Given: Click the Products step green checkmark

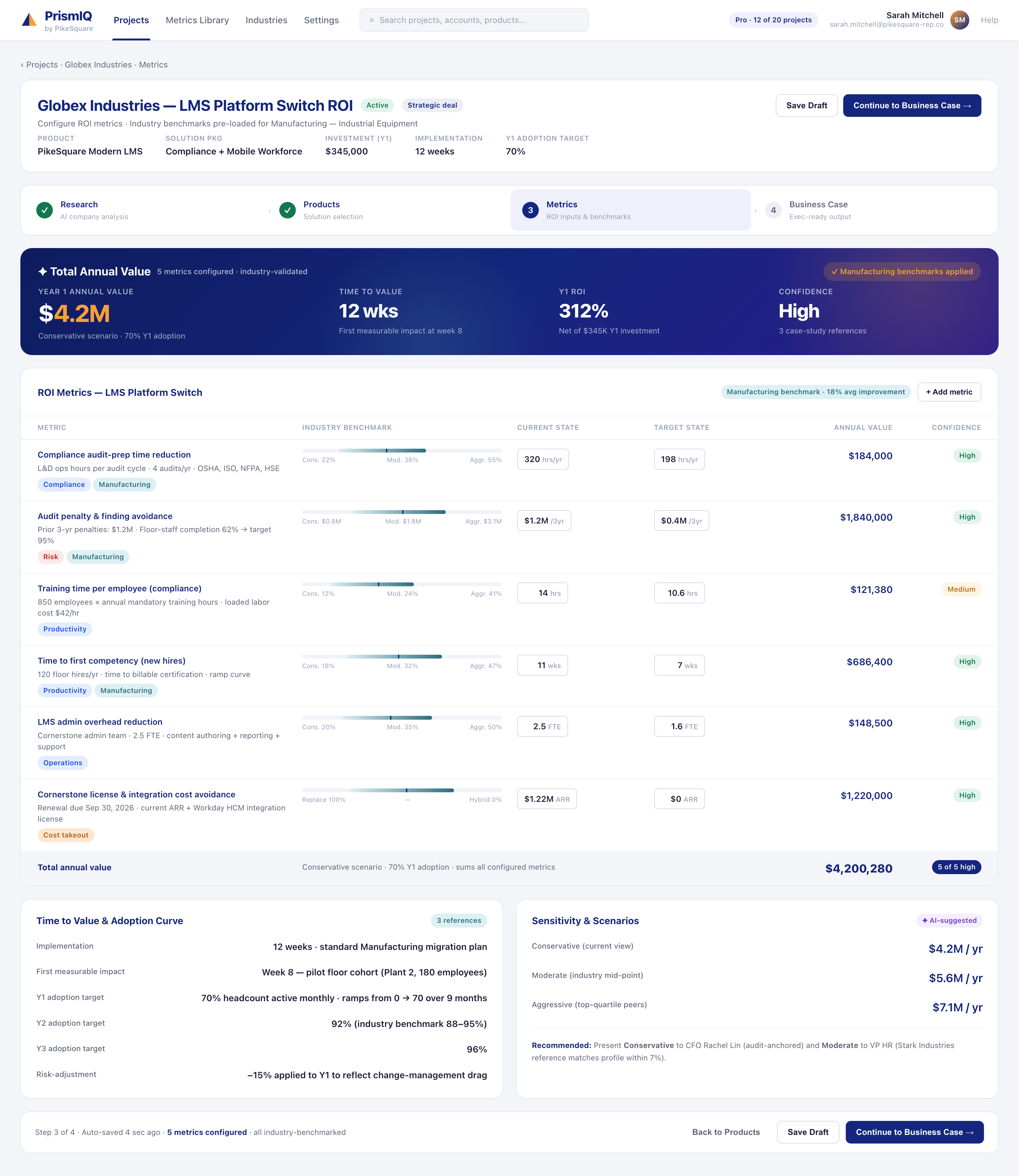Looking at the screenshot, I should click(288, 210).
